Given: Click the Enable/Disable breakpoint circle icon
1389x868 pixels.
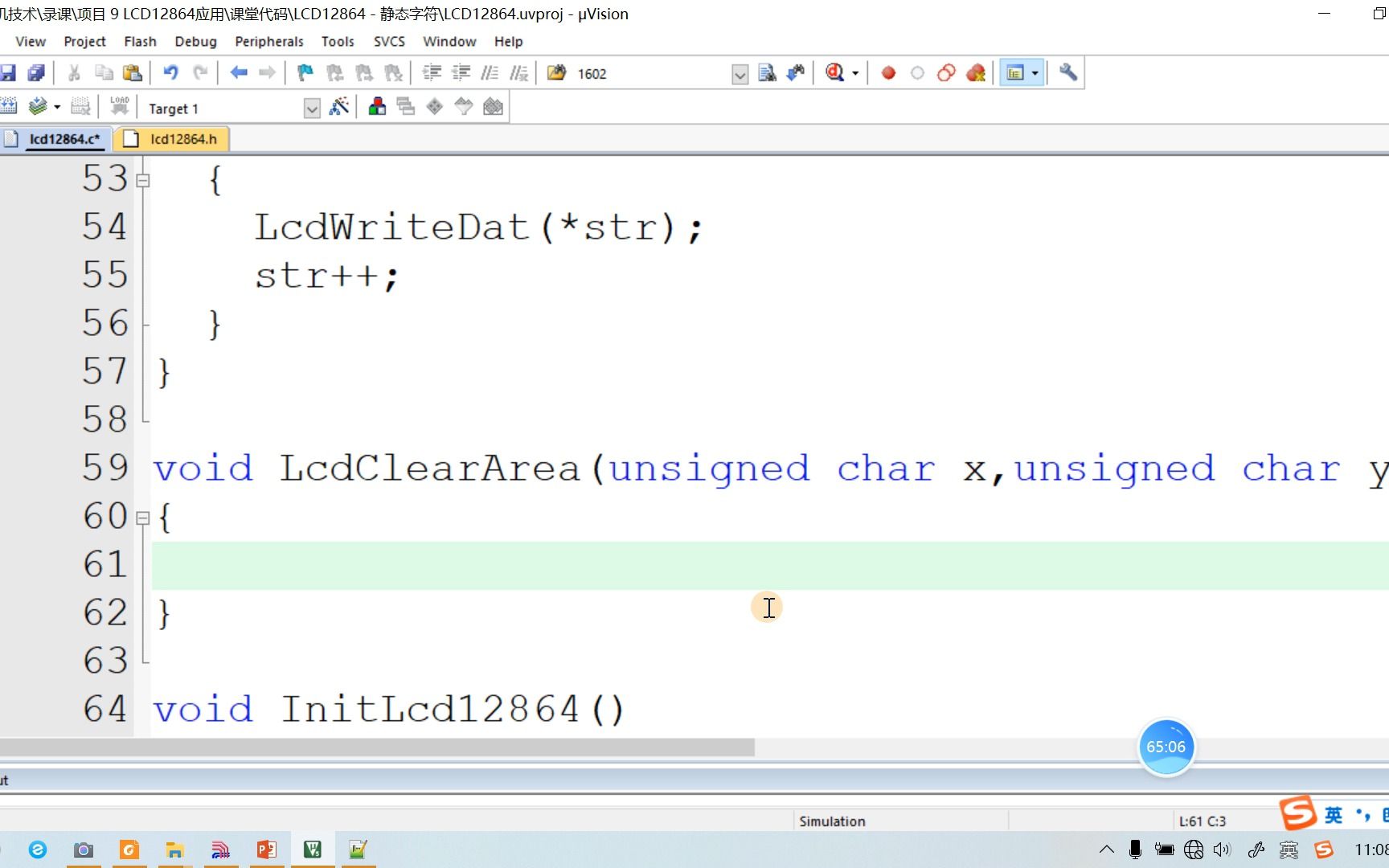Looking at the screenshot, I should point(917,73).
